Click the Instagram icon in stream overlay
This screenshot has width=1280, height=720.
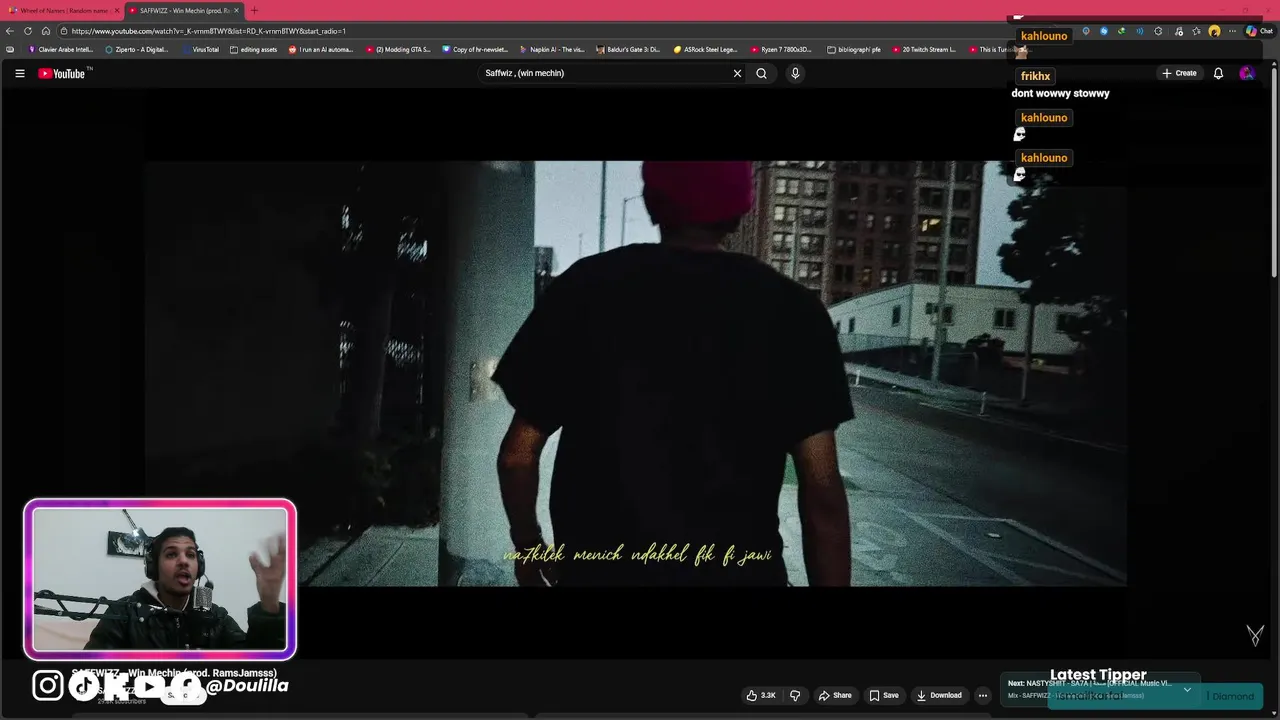coord(48,685)
